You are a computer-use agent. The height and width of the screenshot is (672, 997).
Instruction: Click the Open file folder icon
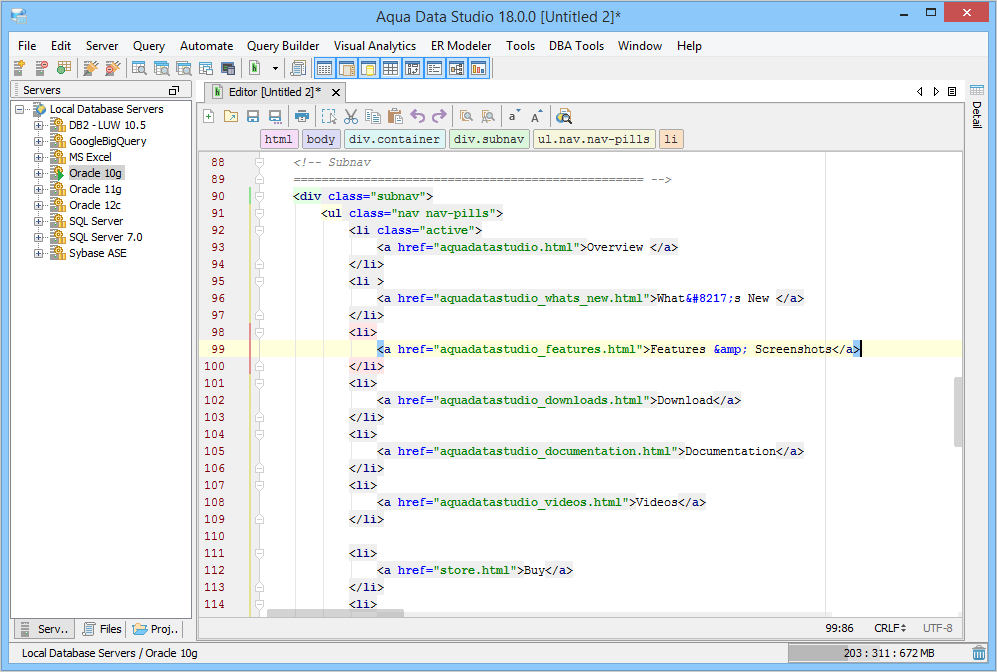coord(231,116)
